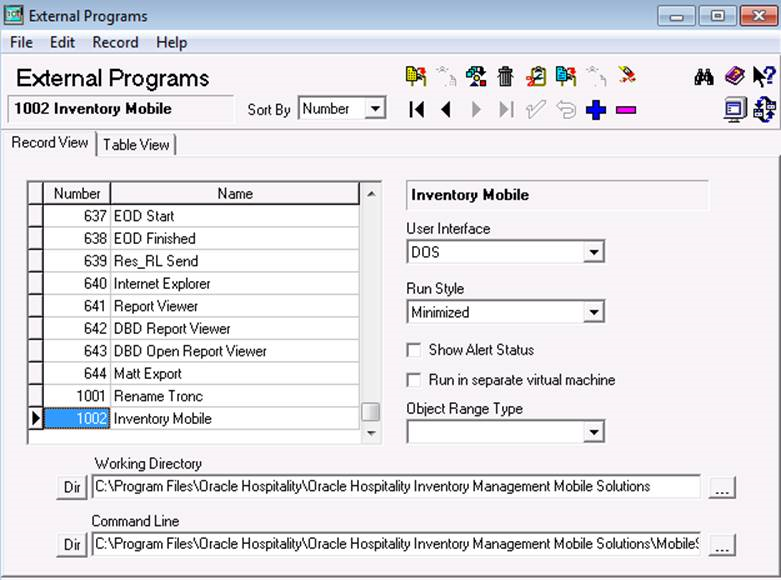Screen dimensions: 781x580
Task: Add a record with the blue plus
Action: pyautogui.click(x=596, y=110)
